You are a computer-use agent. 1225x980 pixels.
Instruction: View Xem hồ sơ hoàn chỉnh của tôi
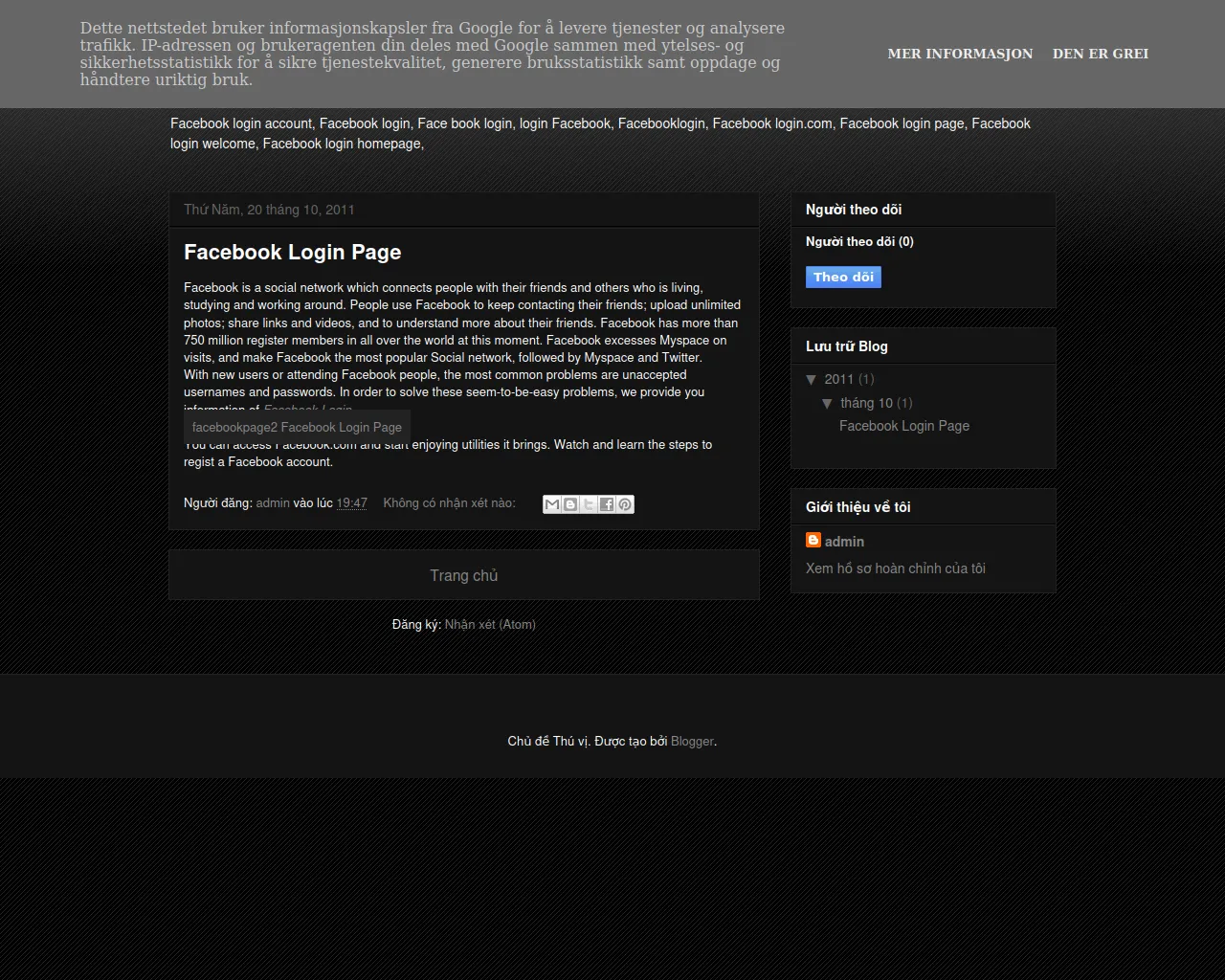896,568
